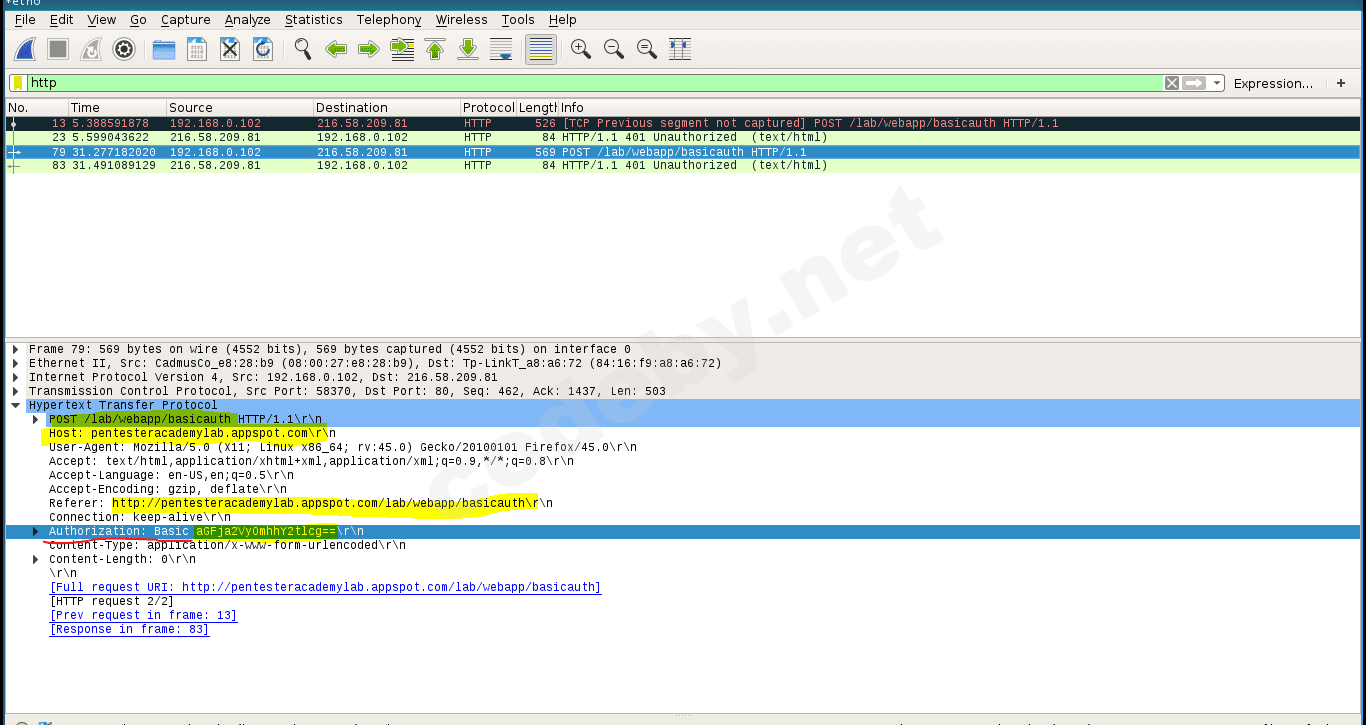Find a packet with the magnifier icon
Viewport: 1366px width, 725px height.
[303, 49]
